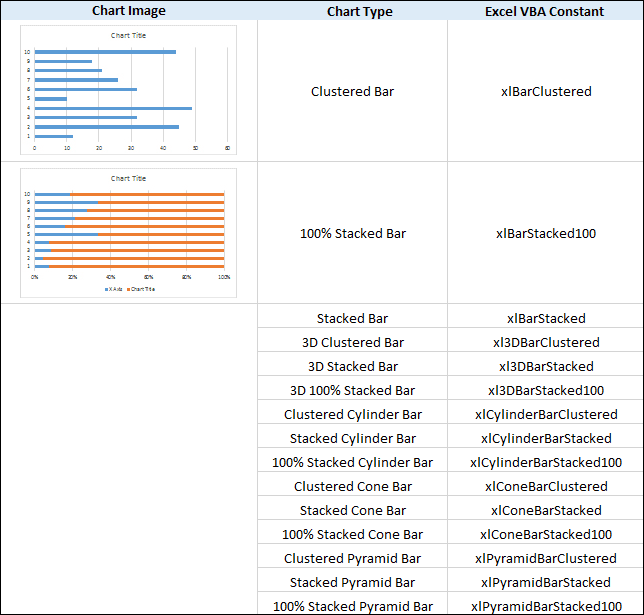Click the Chart Title in the clustered bar chart
The width and height of the screenshot is (644, 615).
pyautogui.click(x=128, y=36)
